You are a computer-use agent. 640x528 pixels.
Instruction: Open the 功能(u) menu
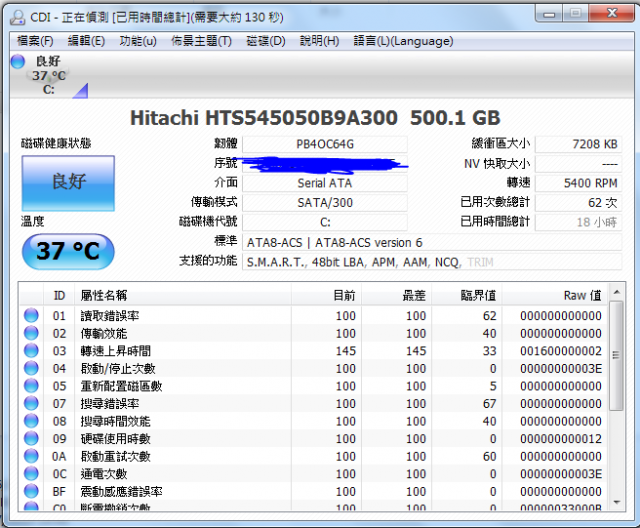[138, 41]
